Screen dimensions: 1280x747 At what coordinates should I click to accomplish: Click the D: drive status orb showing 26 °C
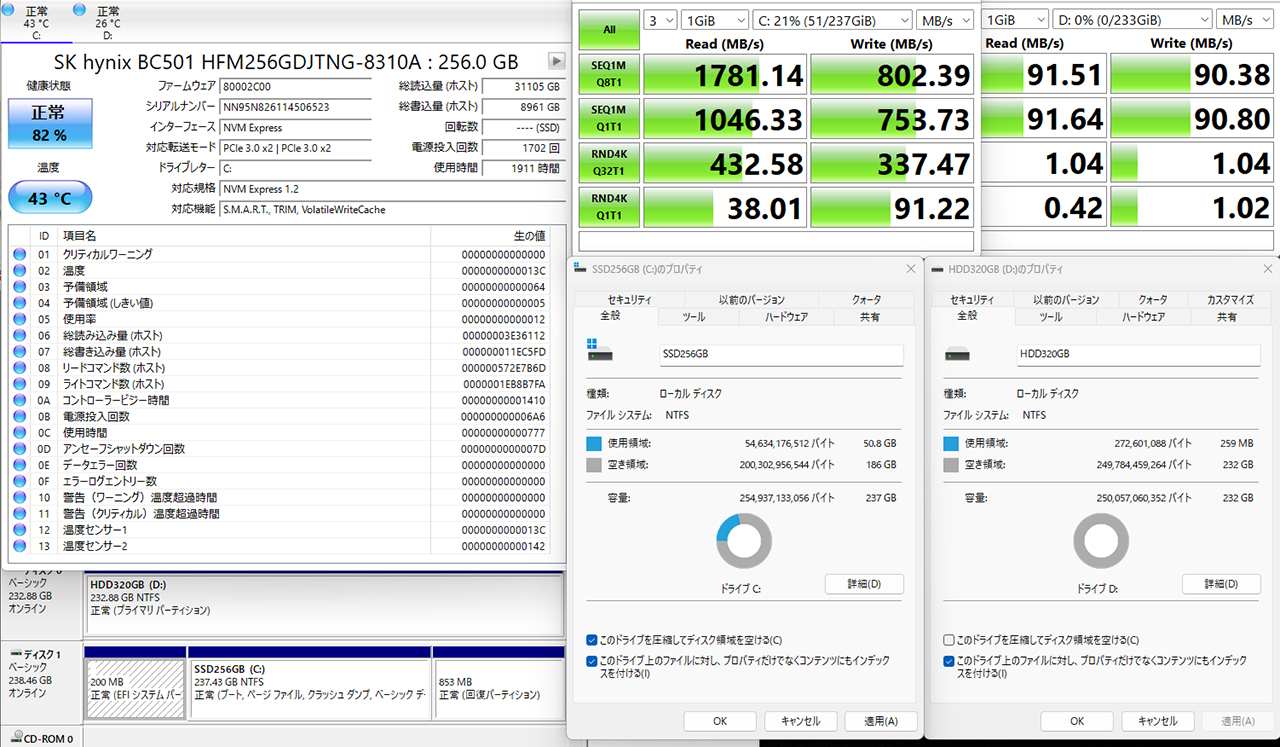click(x=79, y=9)
